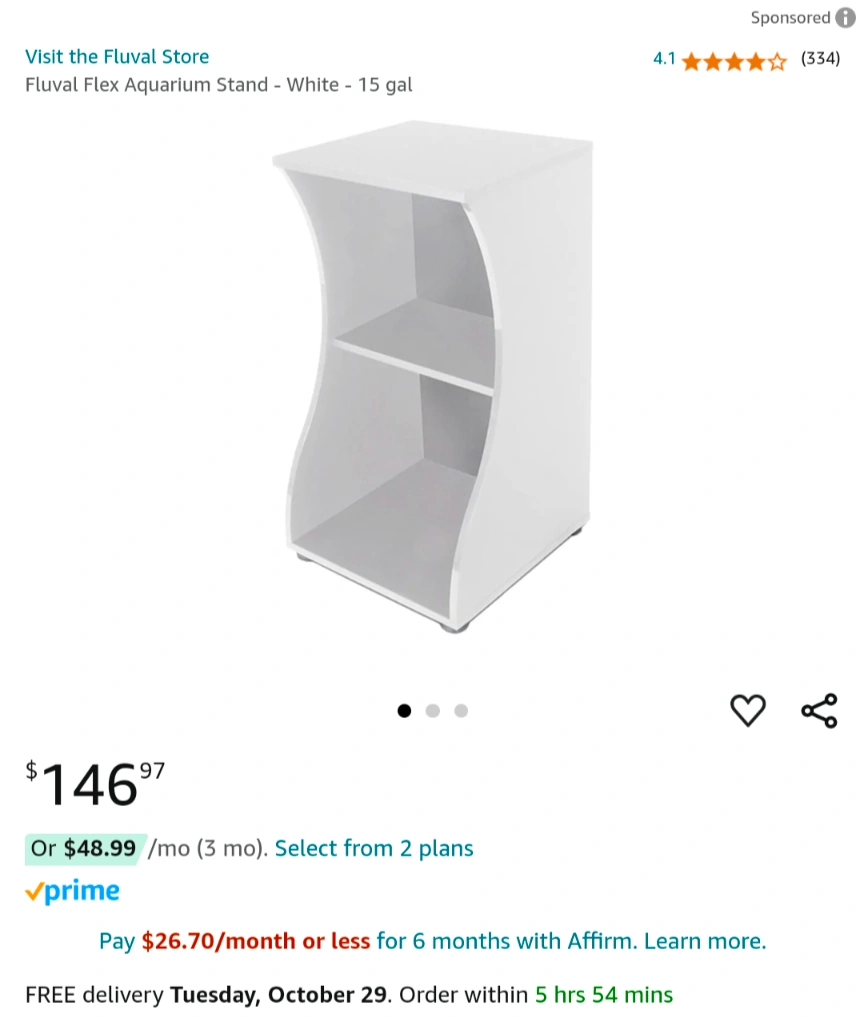Image resolution: width=864 pixels, height=1017 pixels.
Task: Click the $146.97 price
Action: [x=95, y=784]
